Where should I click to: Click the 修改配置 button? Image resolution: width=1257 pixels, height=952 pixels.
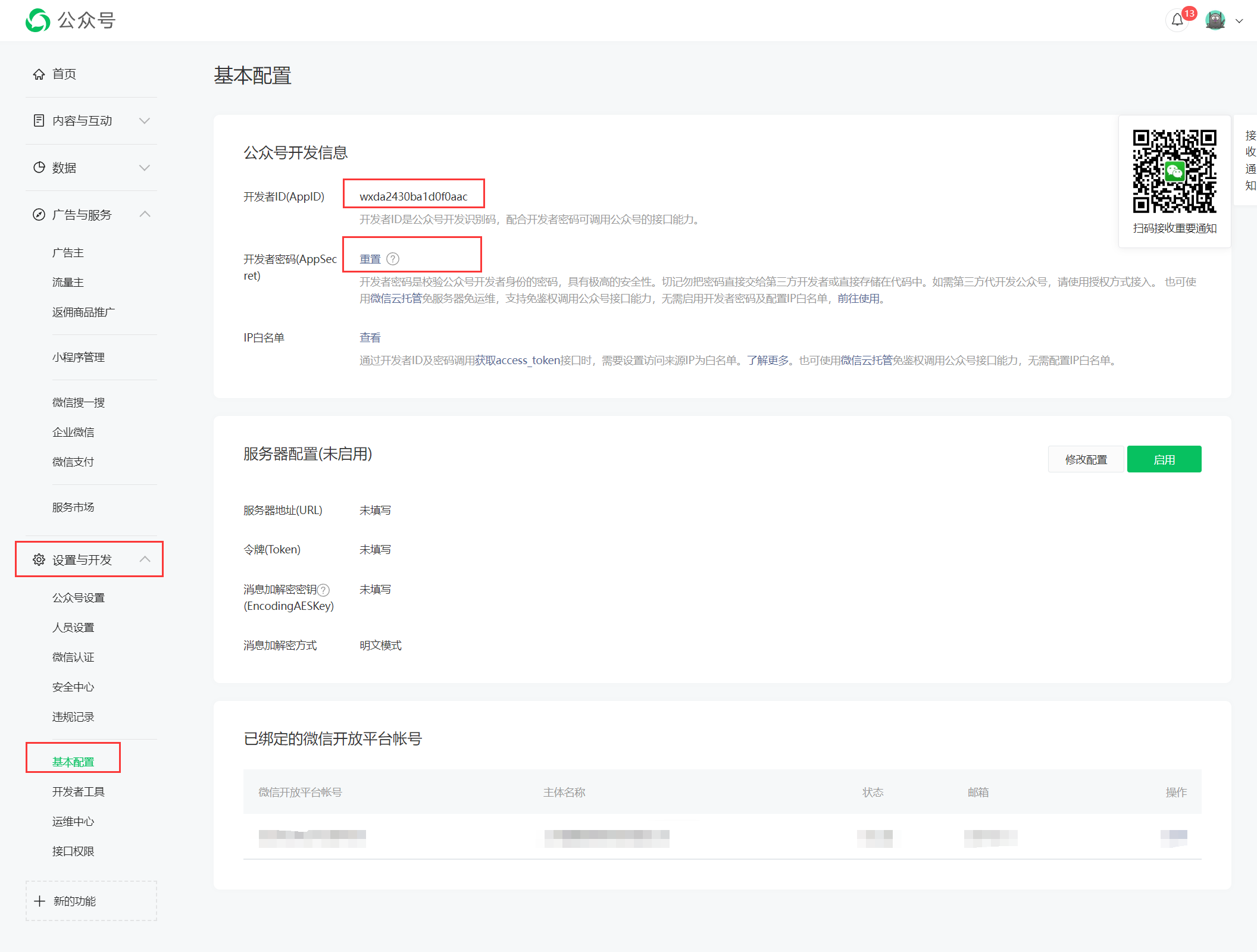[x=1086, y=459]
